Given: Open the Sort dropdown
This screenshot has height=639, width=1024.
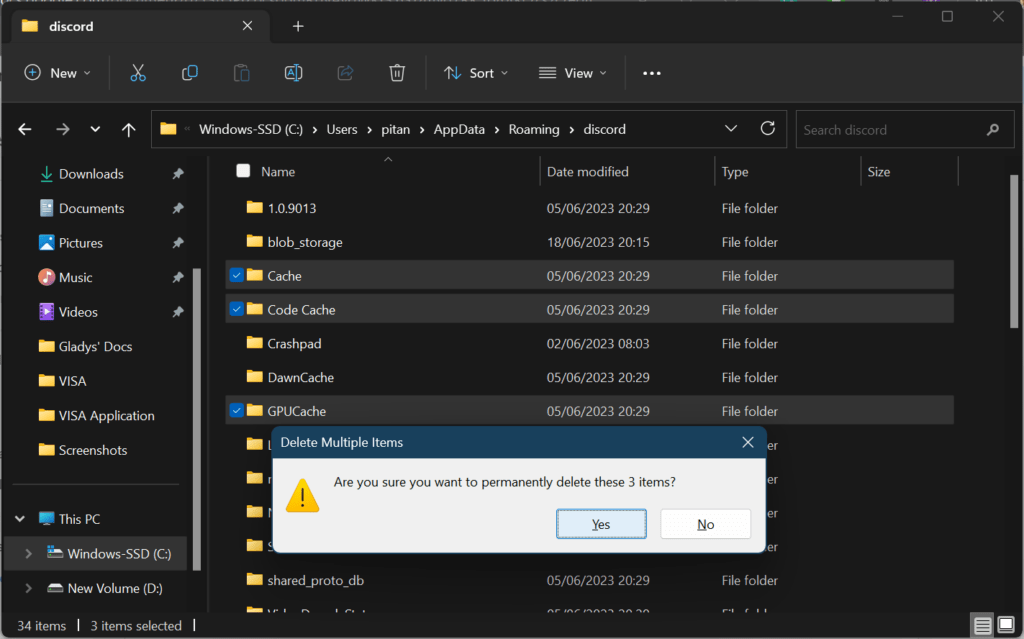Looking at the screenshot, I should click(476, 72).
